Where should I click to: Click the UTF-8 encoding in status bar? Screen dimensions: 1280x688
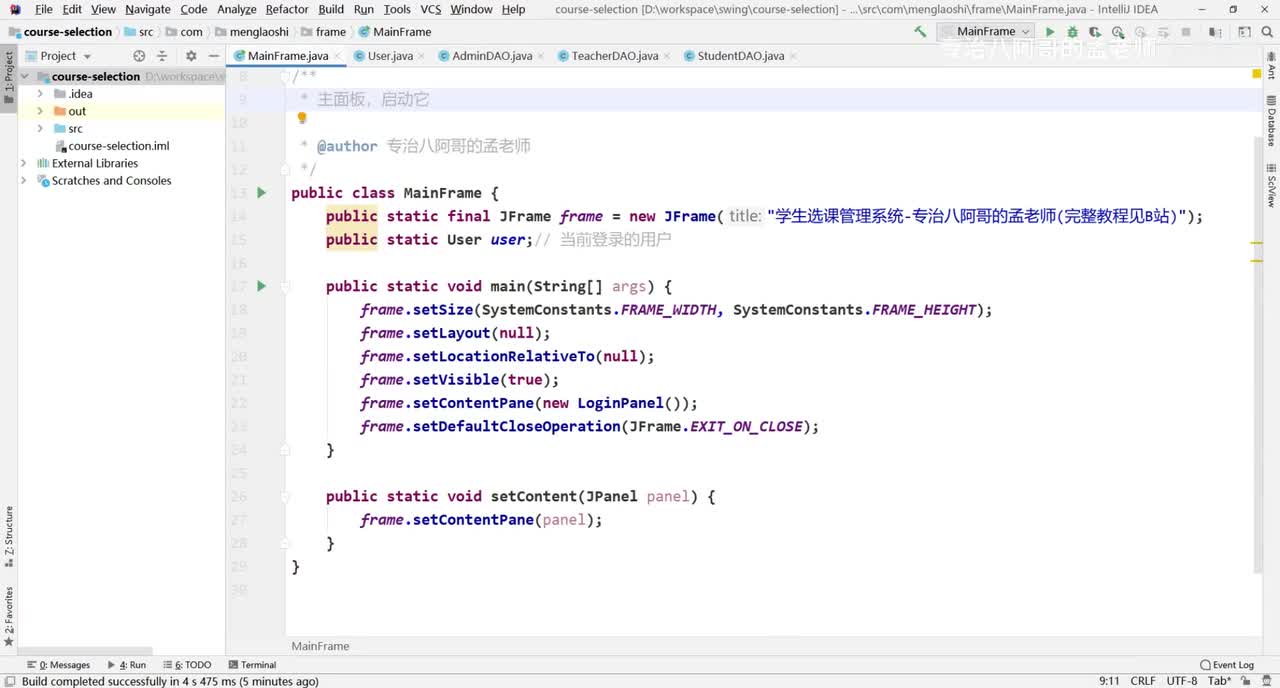(x=1181, y=681)
